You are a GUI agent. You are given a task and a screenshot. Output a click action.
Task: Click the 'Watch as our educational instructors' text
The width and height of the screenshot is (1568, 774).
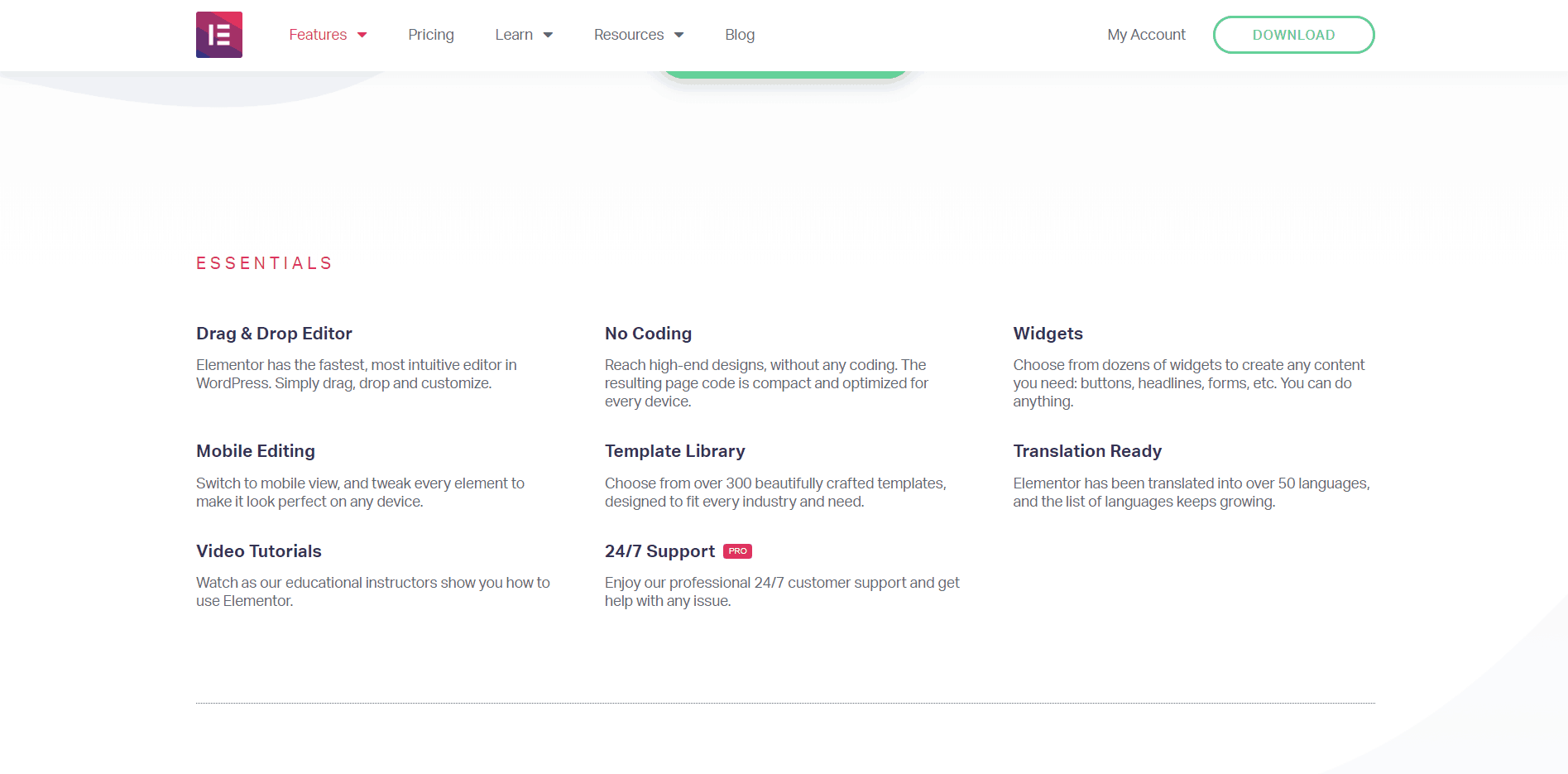coord(372,592)
